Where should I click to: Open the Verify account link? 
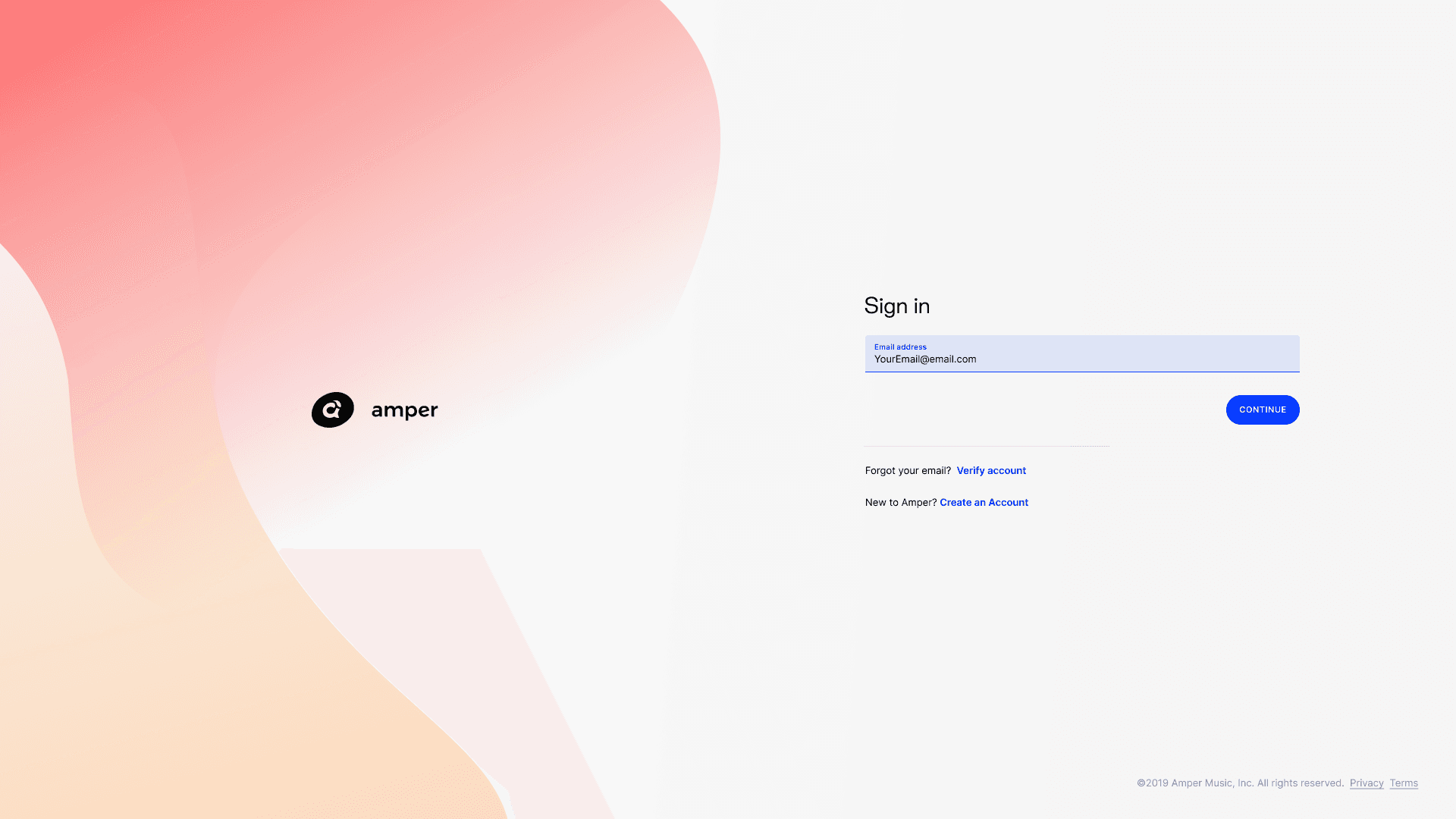click(x=990, y=471)
